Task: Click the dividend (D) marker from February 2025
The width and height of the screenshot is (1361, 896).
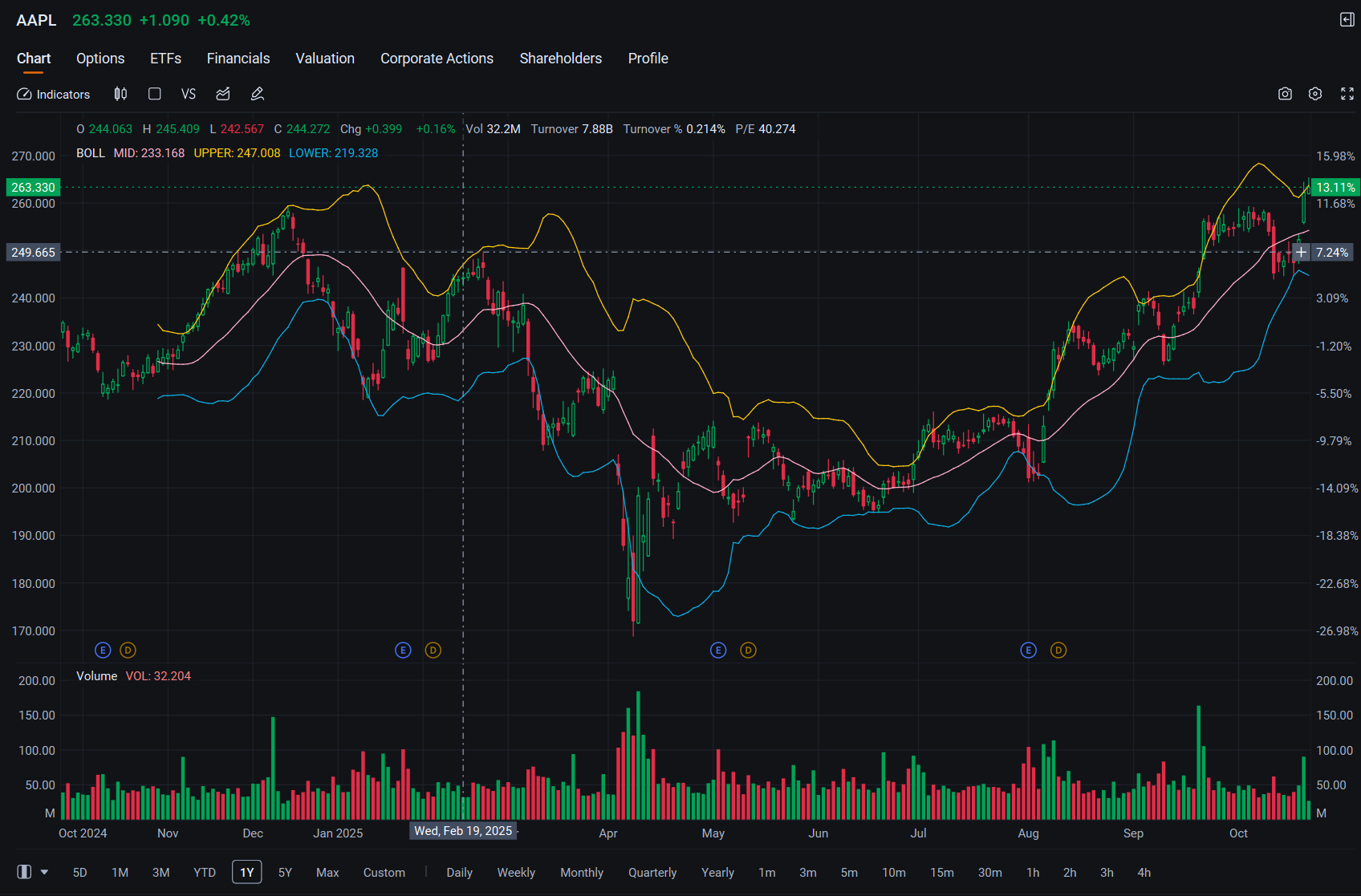Action: coord(433,651)
